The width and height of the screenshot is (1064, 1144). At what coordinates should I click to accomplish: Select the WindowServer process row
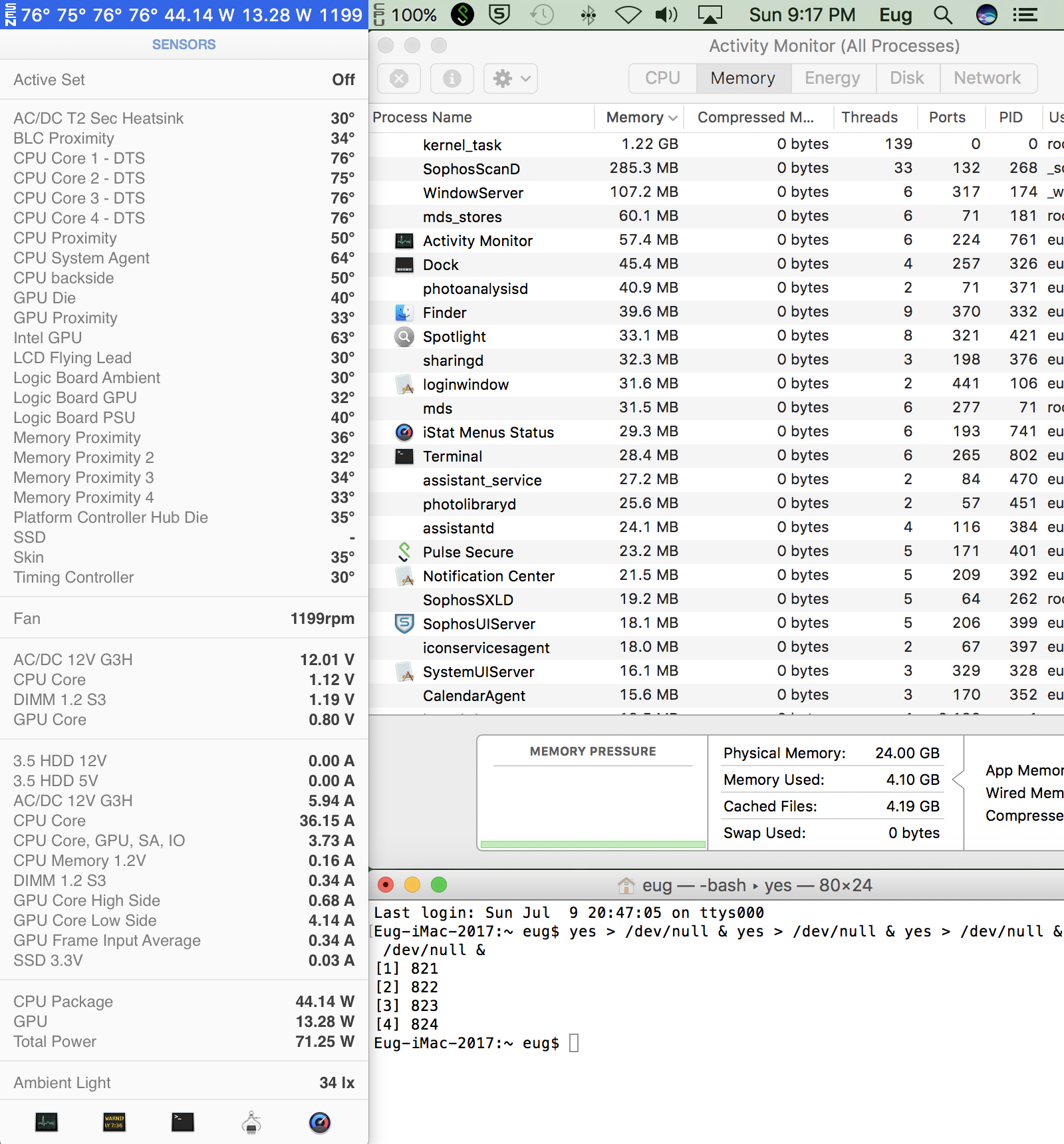tap(716, 192)
